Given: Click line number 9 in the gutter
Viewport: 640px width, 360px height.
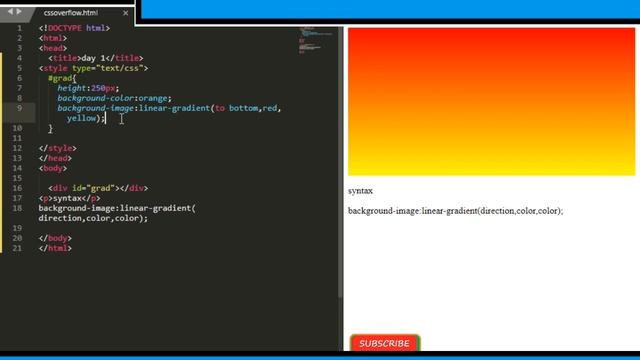Looking at the screenshot, I should point(19,108).
